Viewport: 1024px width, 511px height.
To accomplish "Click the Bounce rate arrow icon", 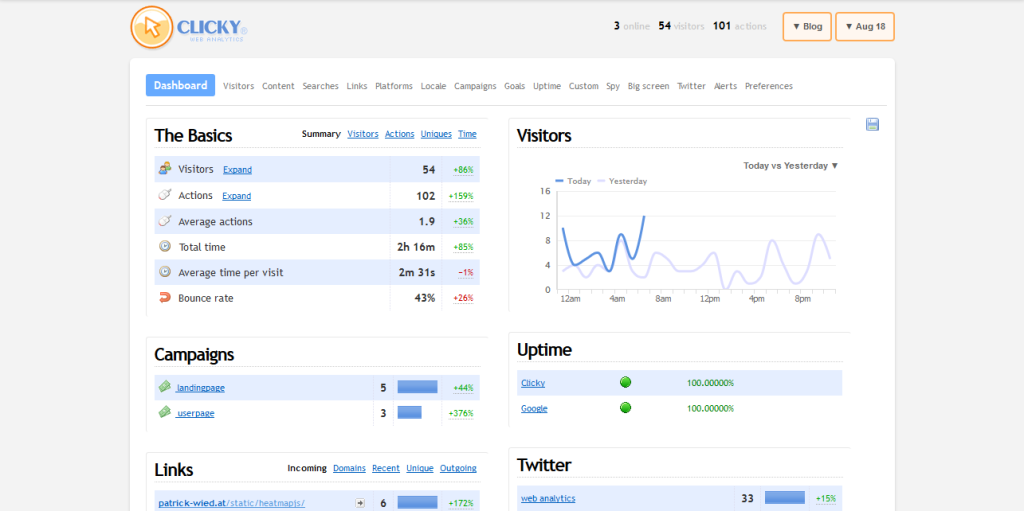I will pos(165,297).
